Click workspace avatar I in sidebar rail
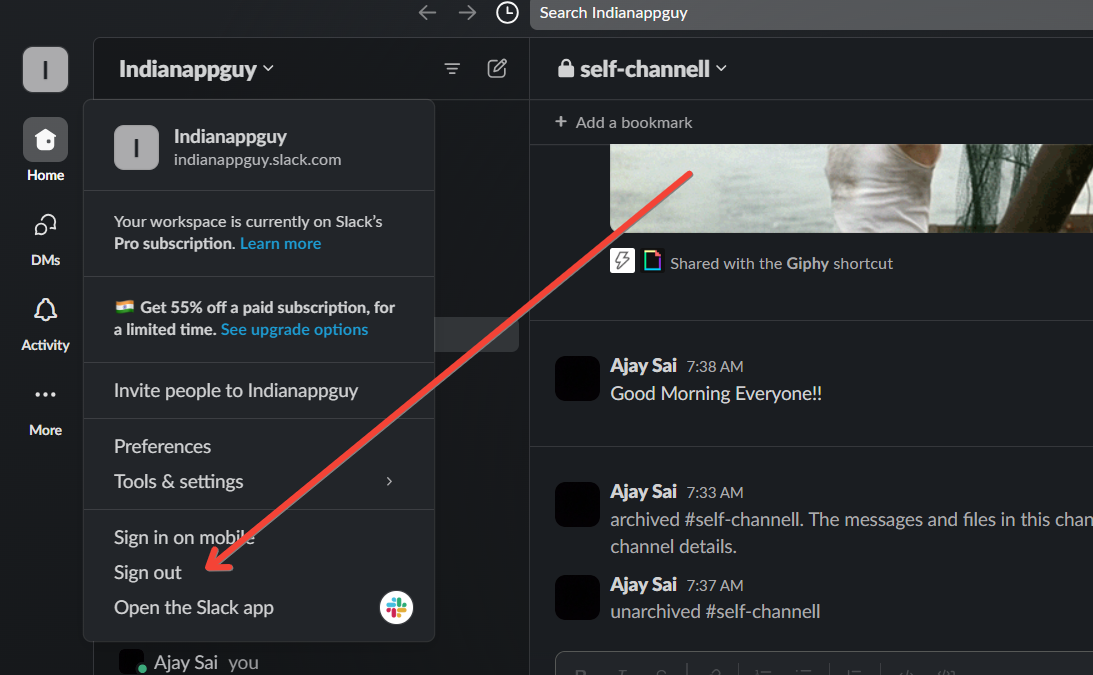1093x675 pixels. click(x=45, y=70)
